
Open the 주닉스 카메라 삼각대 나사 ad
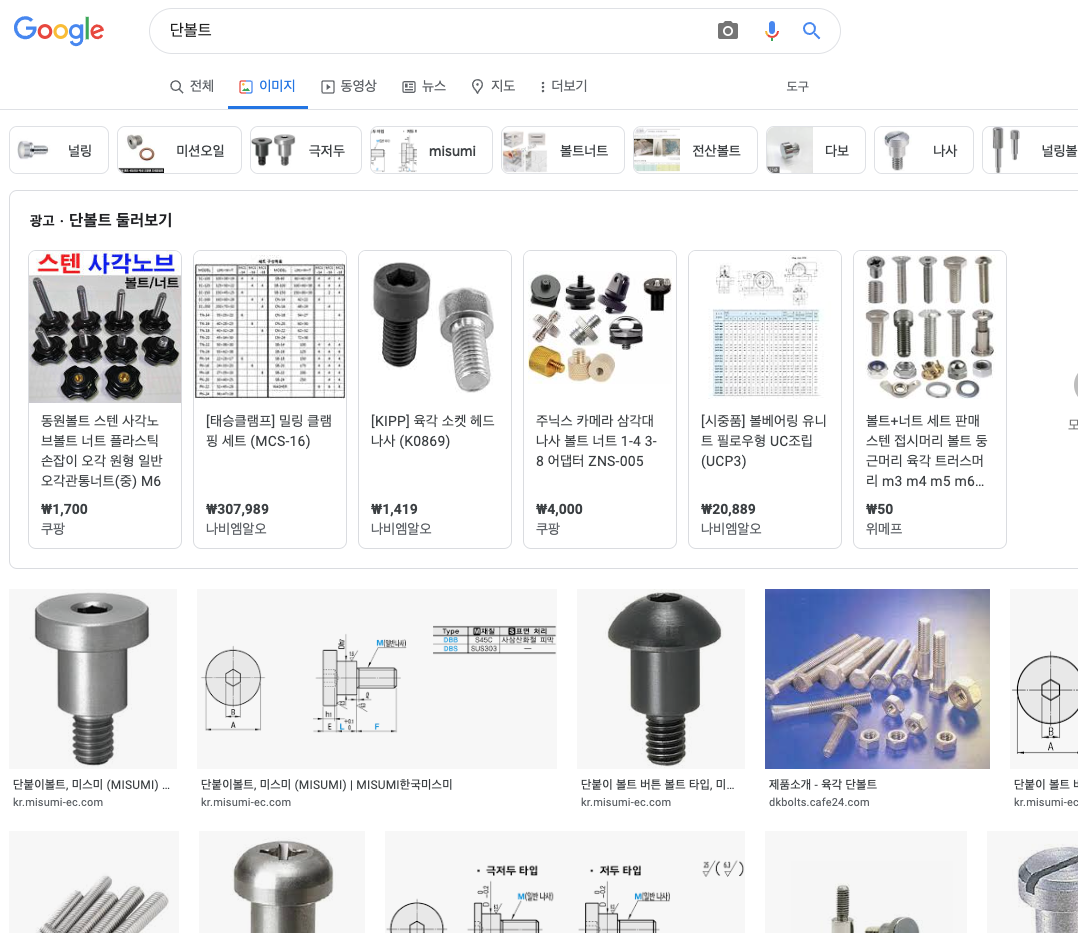tap(600, 327)
